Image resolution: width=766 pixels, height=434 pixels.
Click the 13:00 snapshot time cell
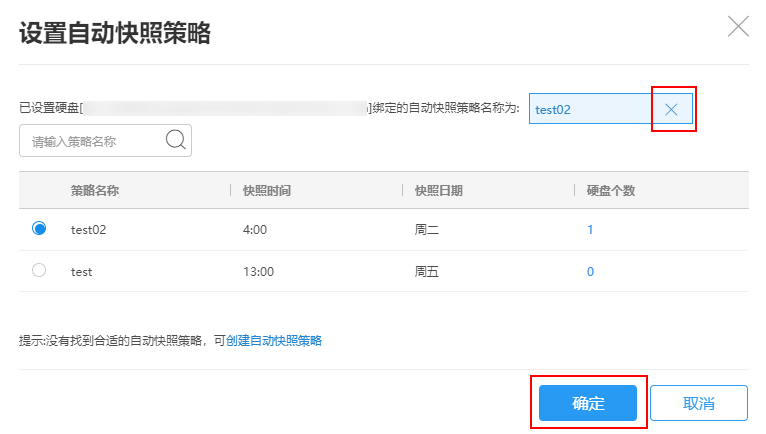[x=258, y=272]
